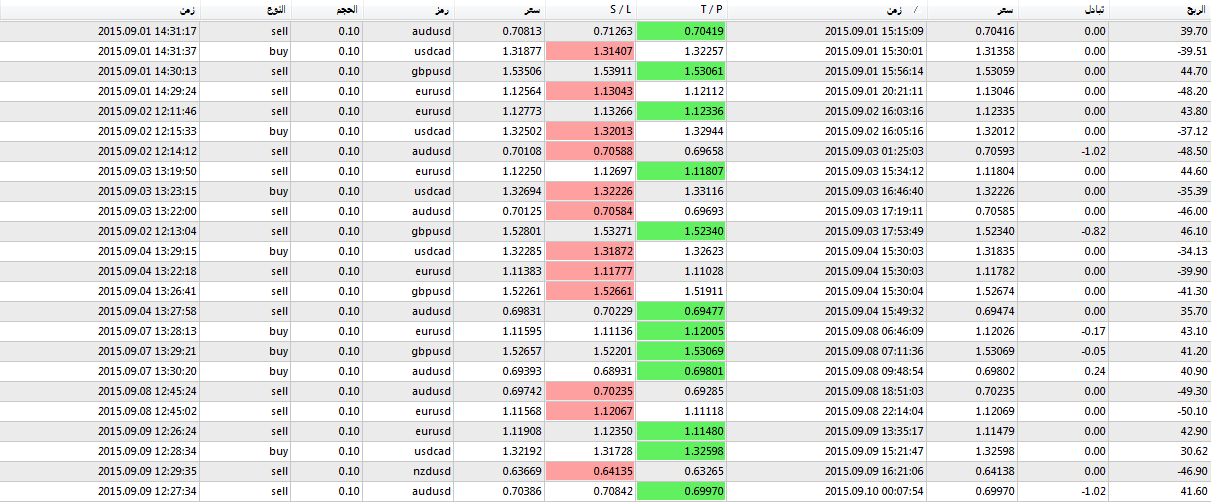This screenshot has width=1211, height=502.
Task: Click close time 2015.09.01 20:21:11
Action: [874, 91]
